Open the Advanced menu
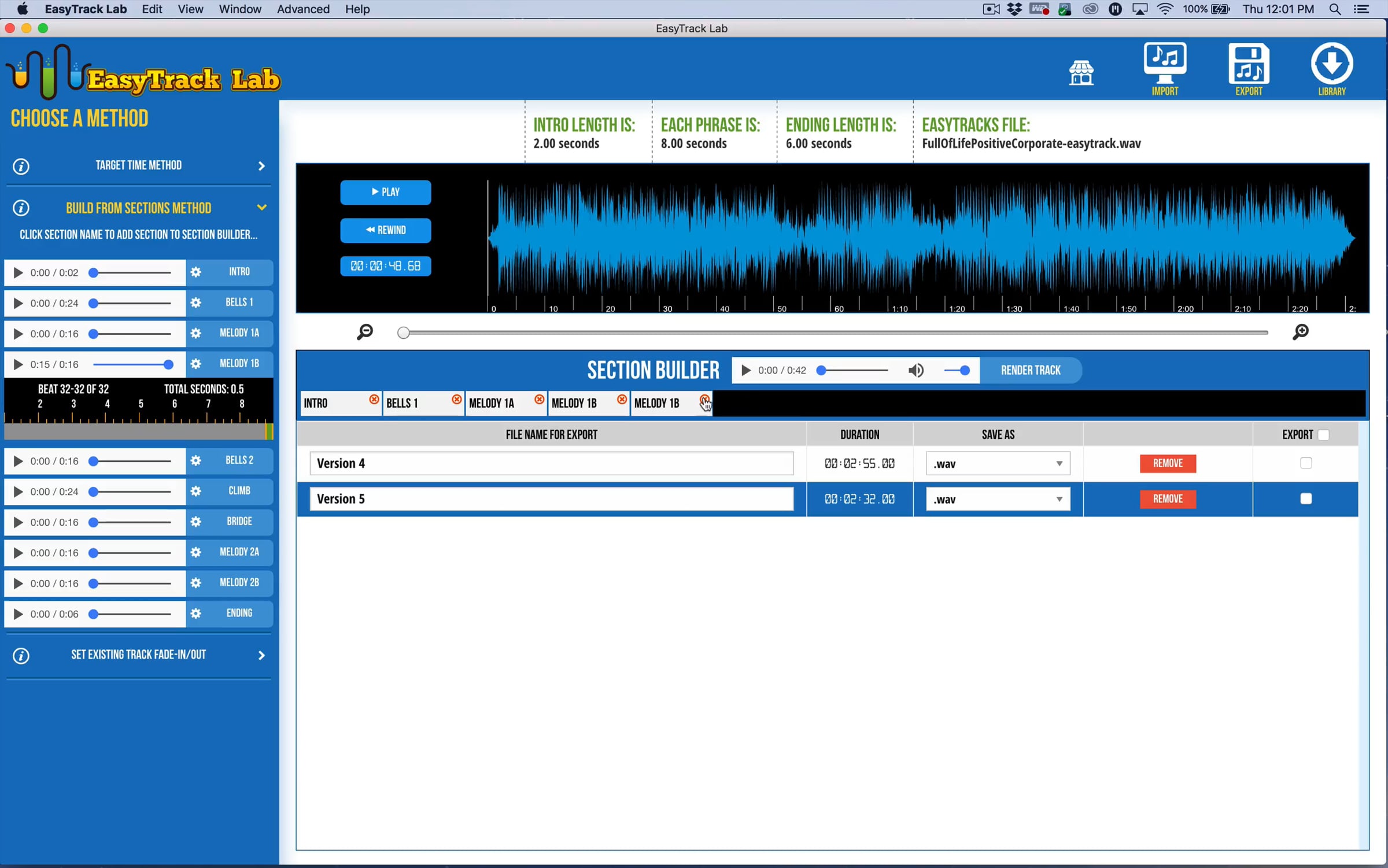The height and width of the screenshot is (868, 1388). [303, 9]
